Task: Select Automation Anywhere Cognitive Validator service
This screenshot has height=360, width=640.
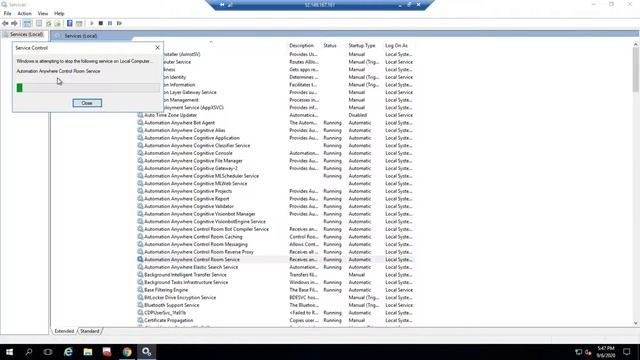Action: pyautogui.click(x=189, y=207)
